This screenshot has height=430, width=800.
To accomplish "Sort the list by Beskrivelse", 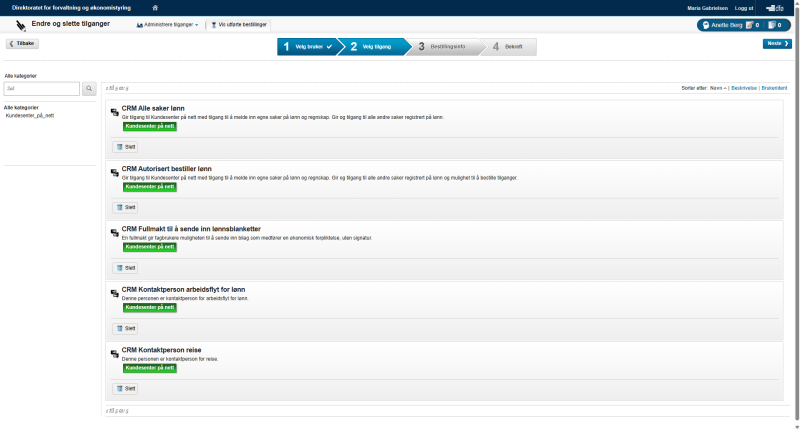I will tap(744, 88).
